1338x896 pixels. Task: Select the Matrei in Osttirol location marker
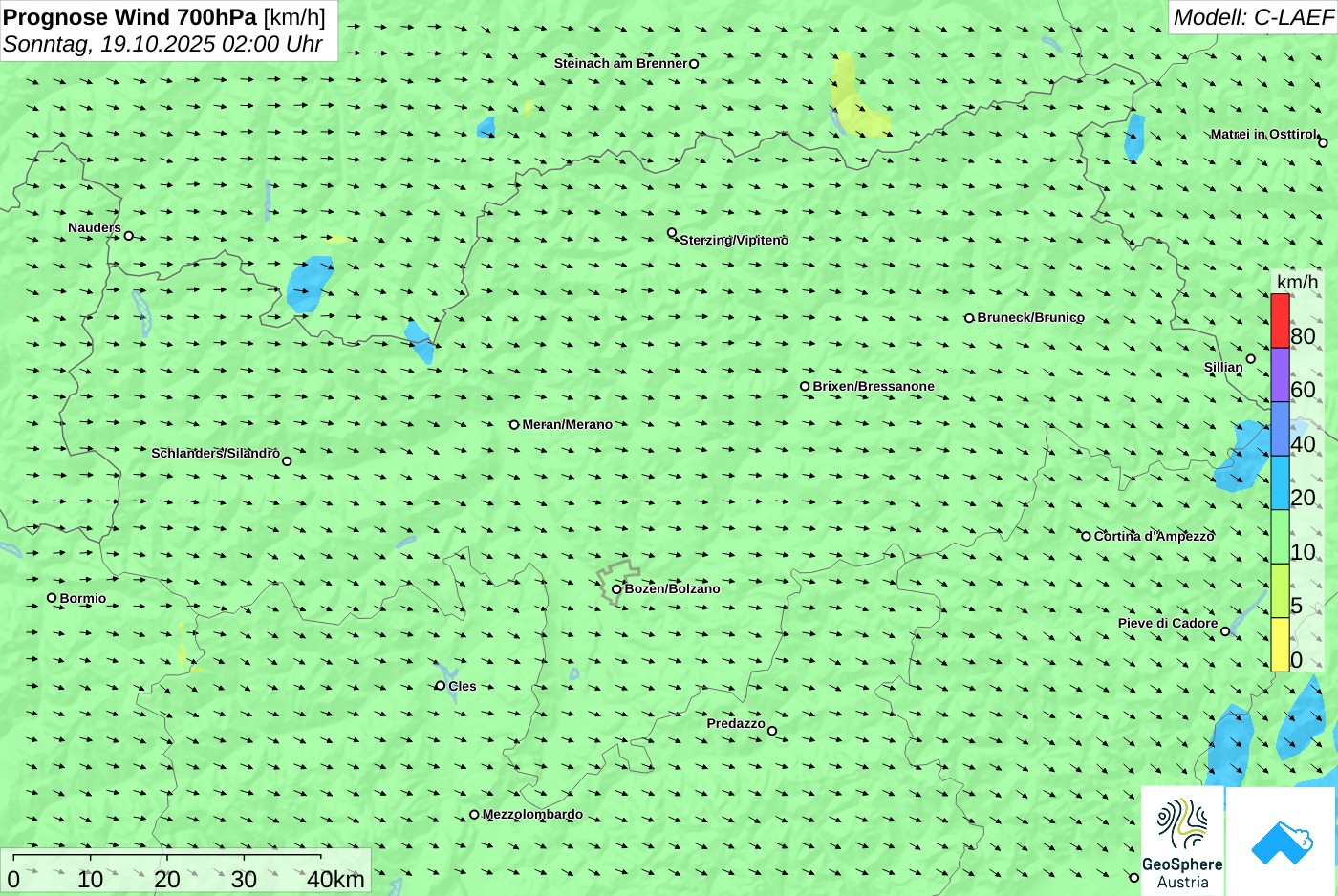(x=1323, y=143)
